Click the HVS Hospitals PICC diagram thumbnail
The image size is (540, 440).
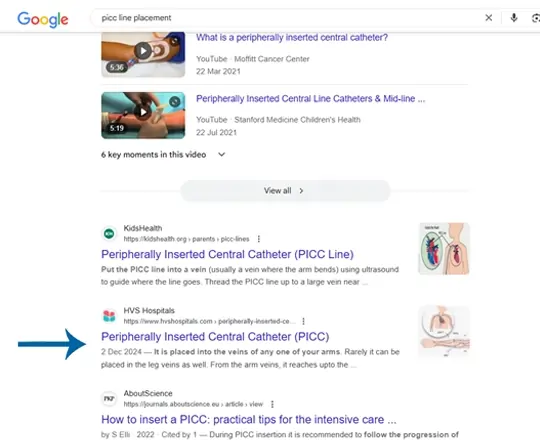pyautogui.click(x=444, y=331)
